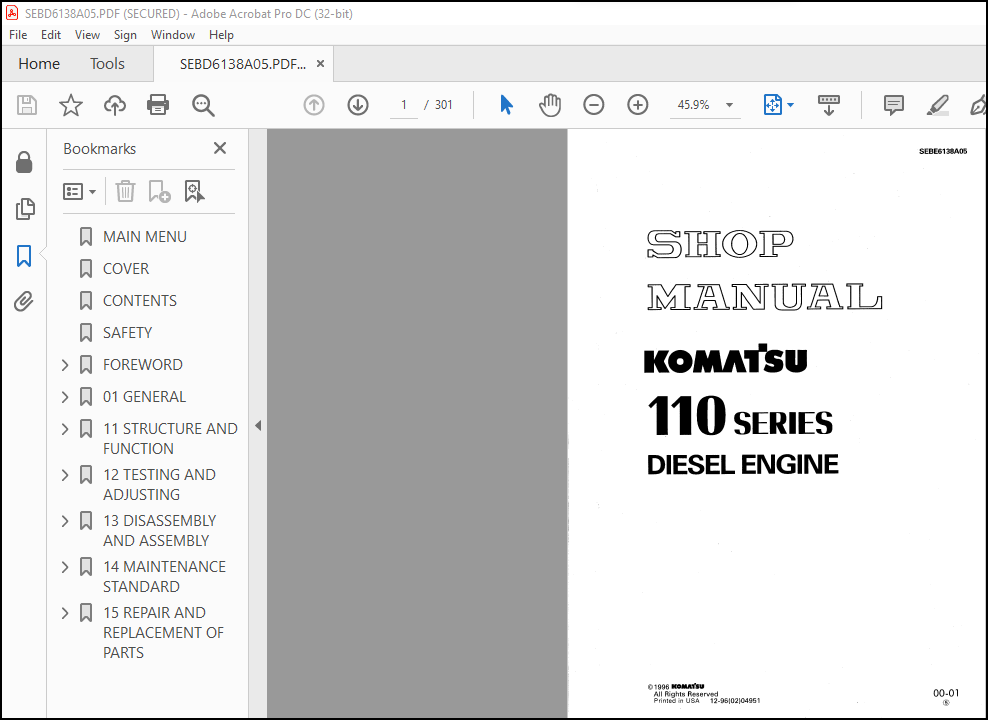Screen dimensions: 988x720
Task: Open the page thumbnails panel
Action: tap(25, 209)
